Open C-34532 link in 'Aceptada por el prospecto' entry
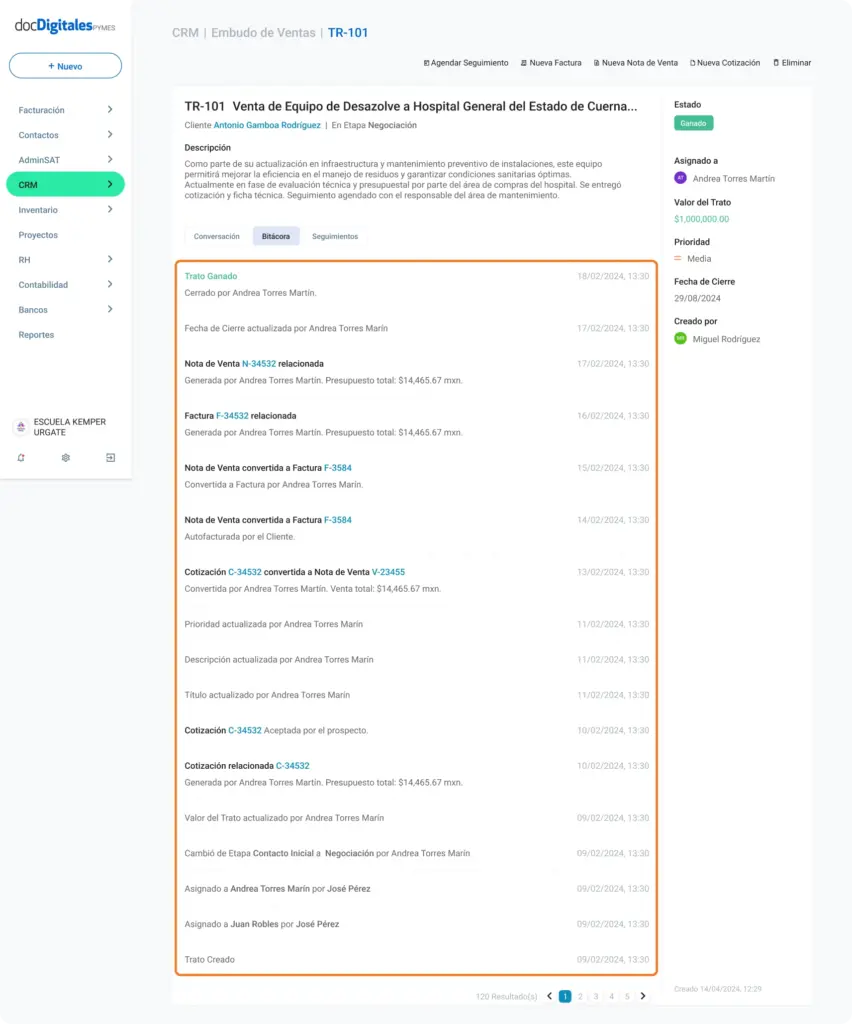The image size is (852, 1024). point(244,731)
